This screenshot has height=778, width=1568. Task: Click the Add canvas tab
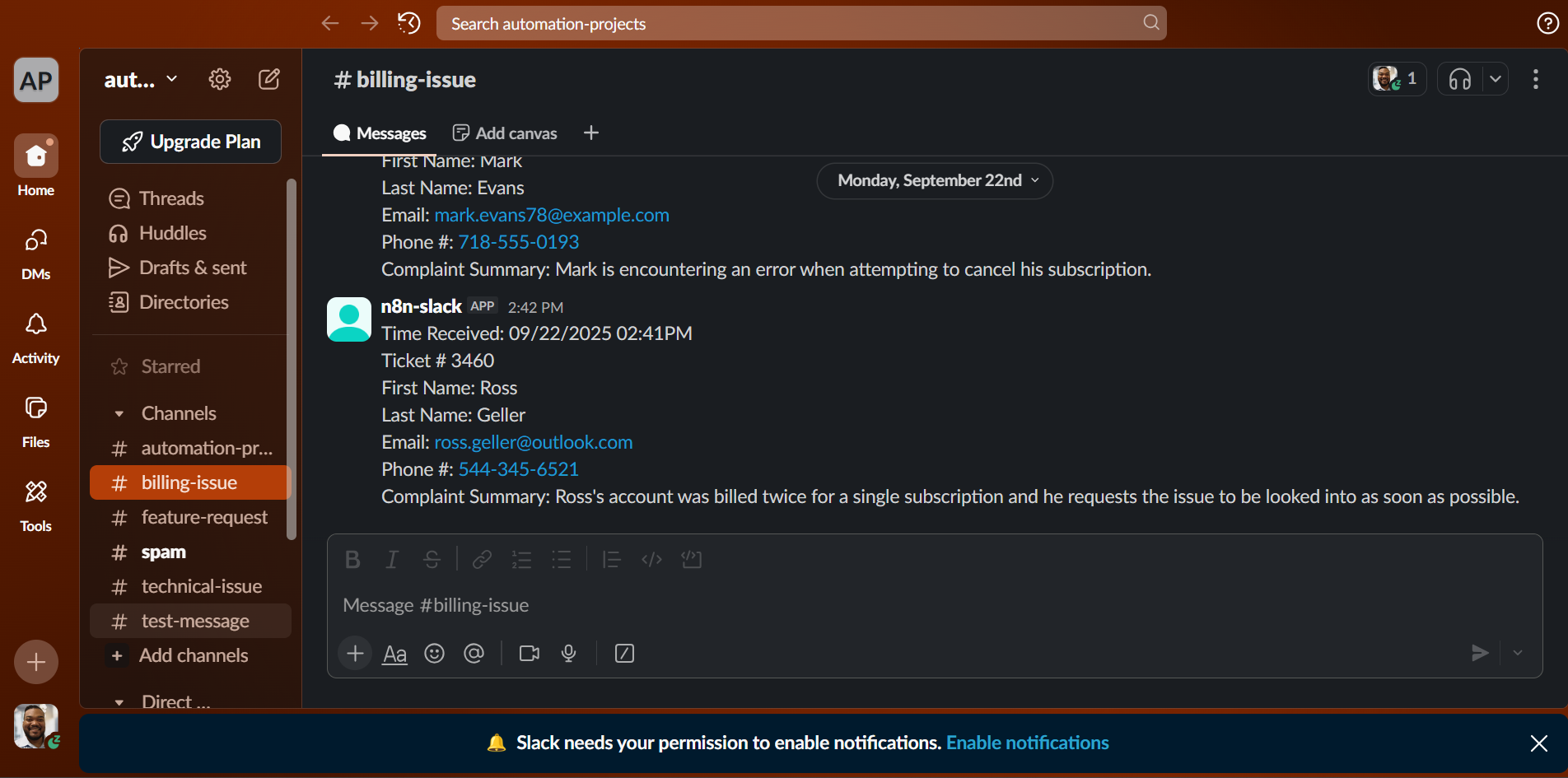[x=505, y=133]
